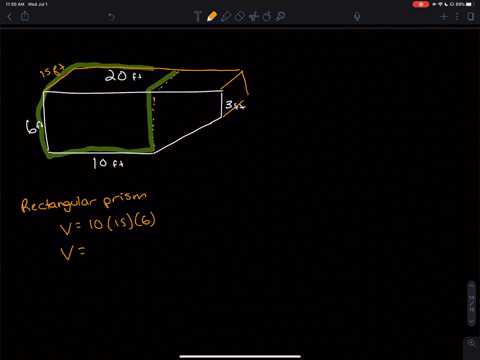Open the magnifier search tool in toolbar
Image resolution: width=480 pixels, height=360 pixels.
click(281, 16)
